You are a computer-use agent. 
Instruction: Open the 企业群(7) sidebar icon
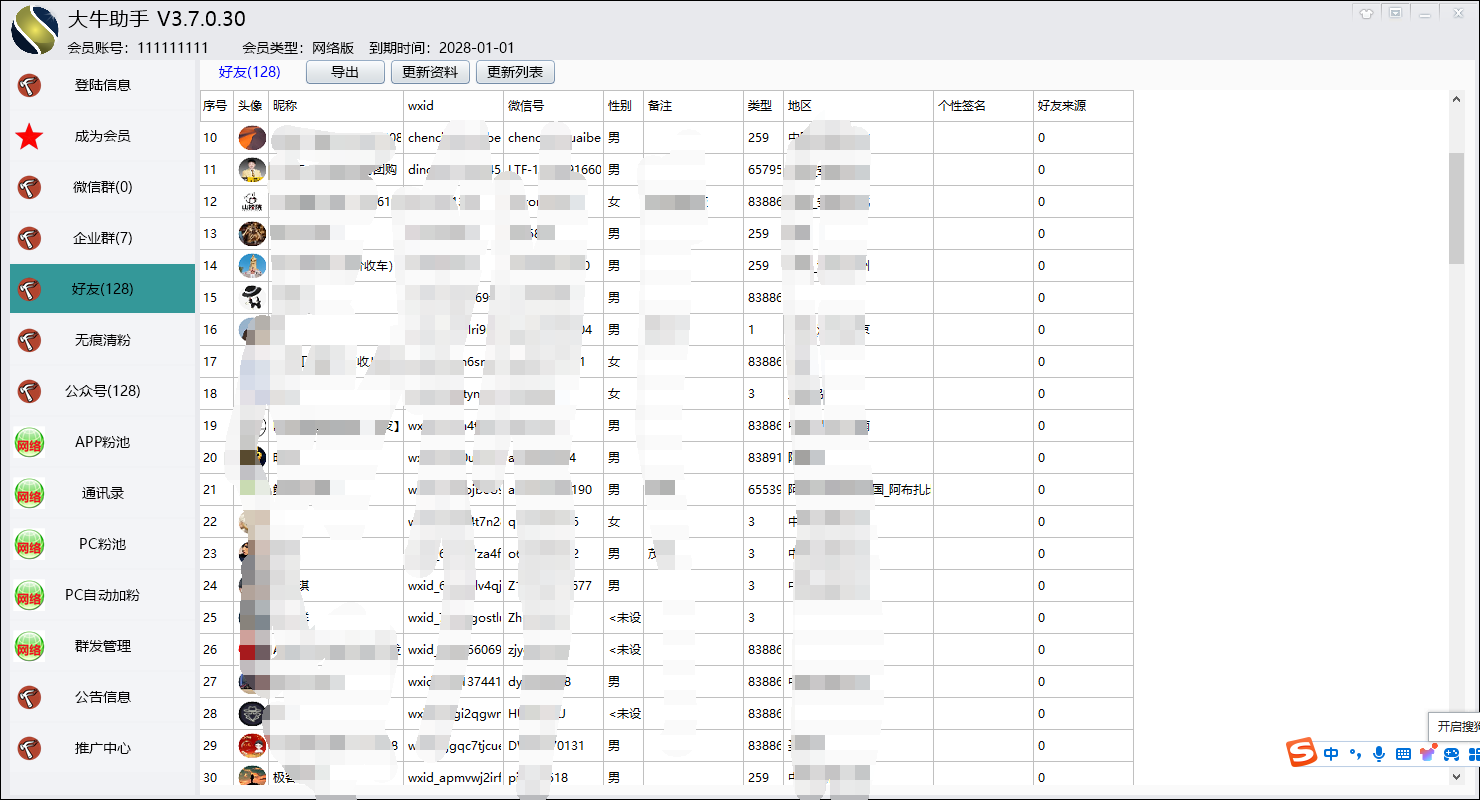[x=29, y=238]
